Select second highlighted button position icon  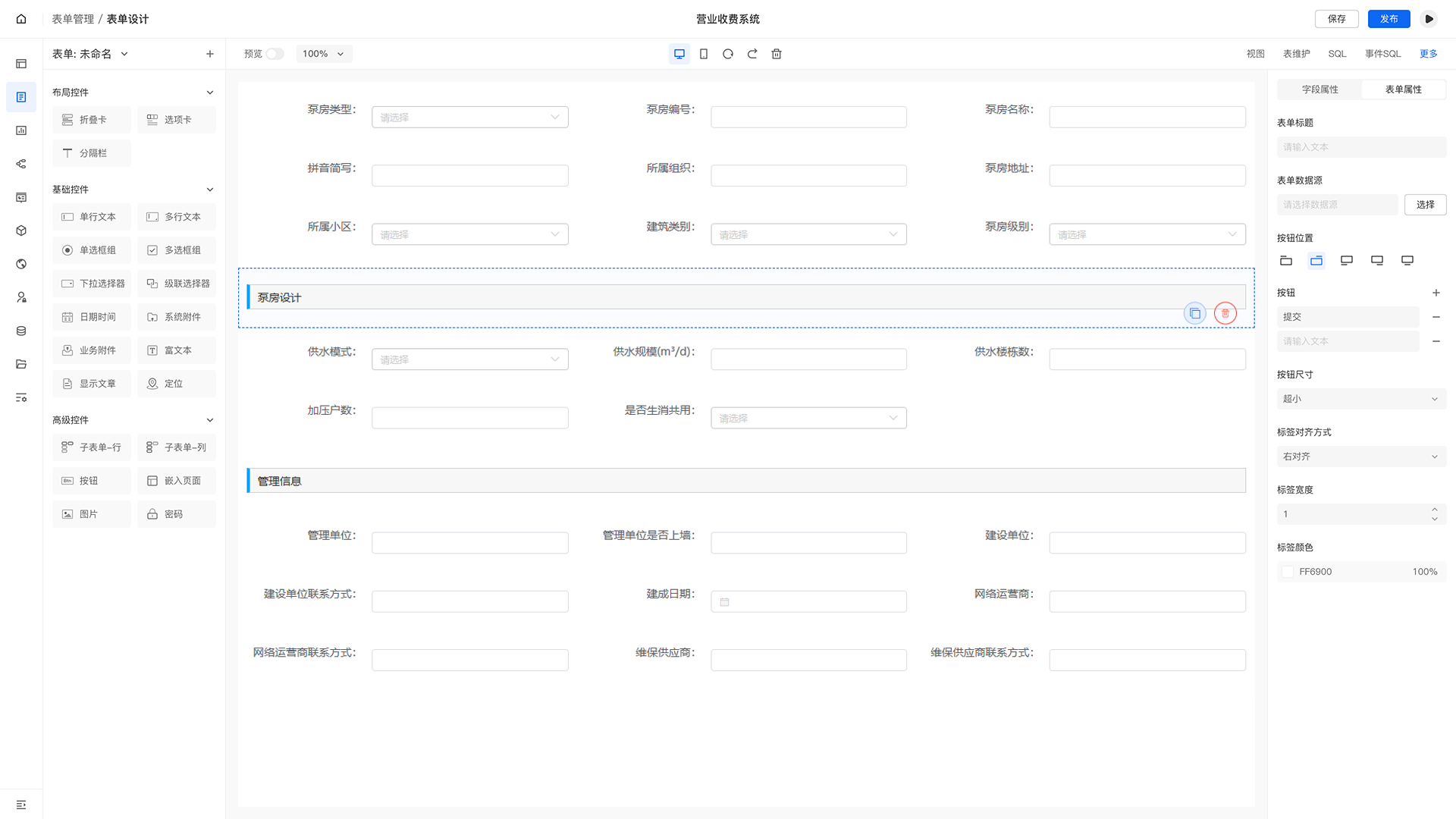(1316, 260)
